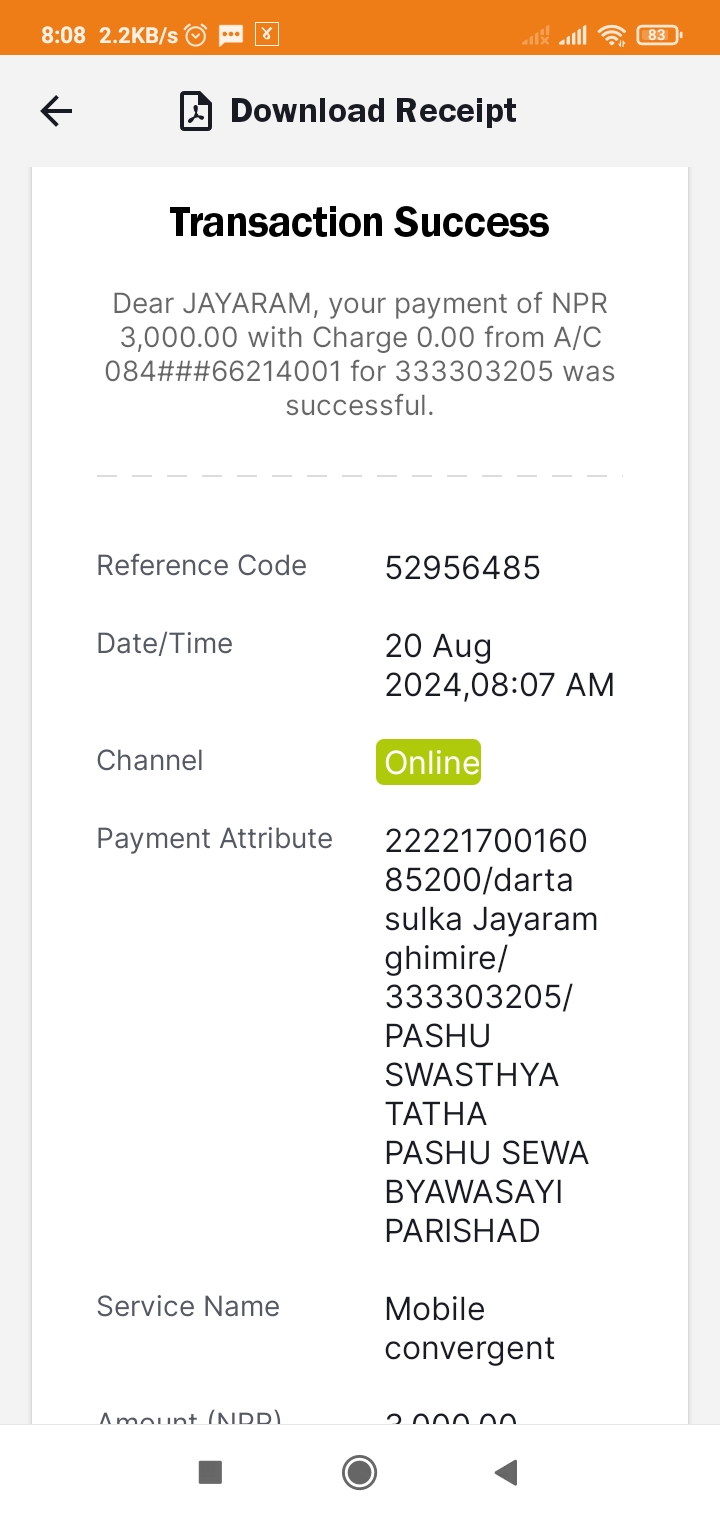The image size is (720, 1520).
Task: Tap the Download Receipt label
Action: 373,110
